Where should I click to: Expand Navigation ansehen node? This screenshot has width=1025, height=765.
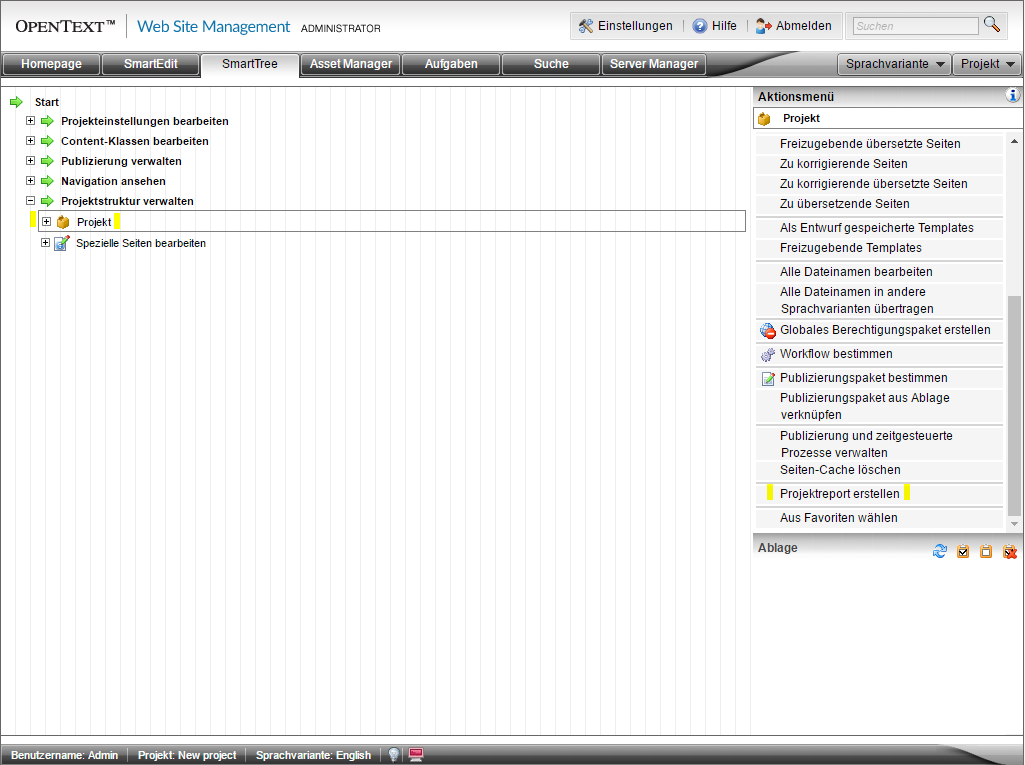(x=30, y=180)
